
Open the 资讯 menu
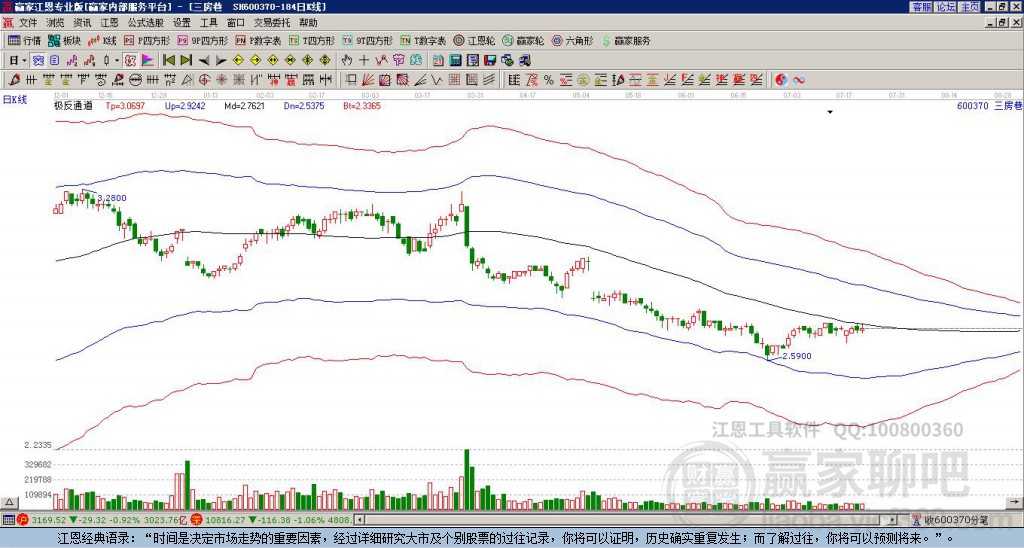click(82, 23)
